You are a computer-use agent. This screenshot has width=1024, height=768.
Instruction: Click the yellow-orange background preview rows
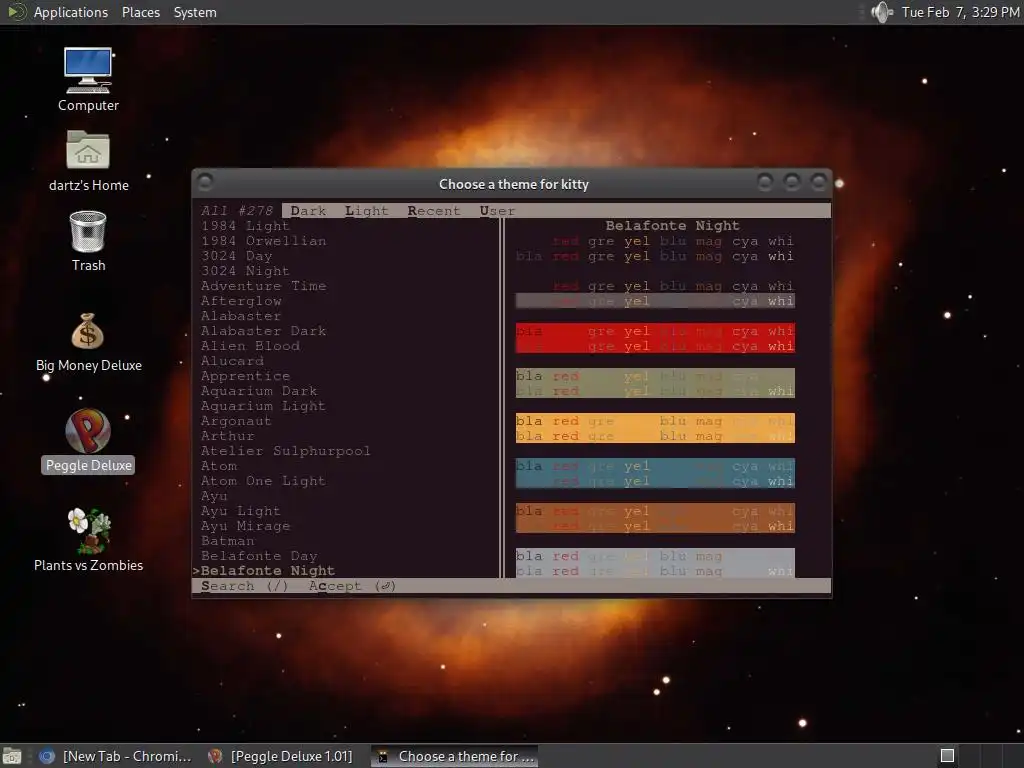655,428
